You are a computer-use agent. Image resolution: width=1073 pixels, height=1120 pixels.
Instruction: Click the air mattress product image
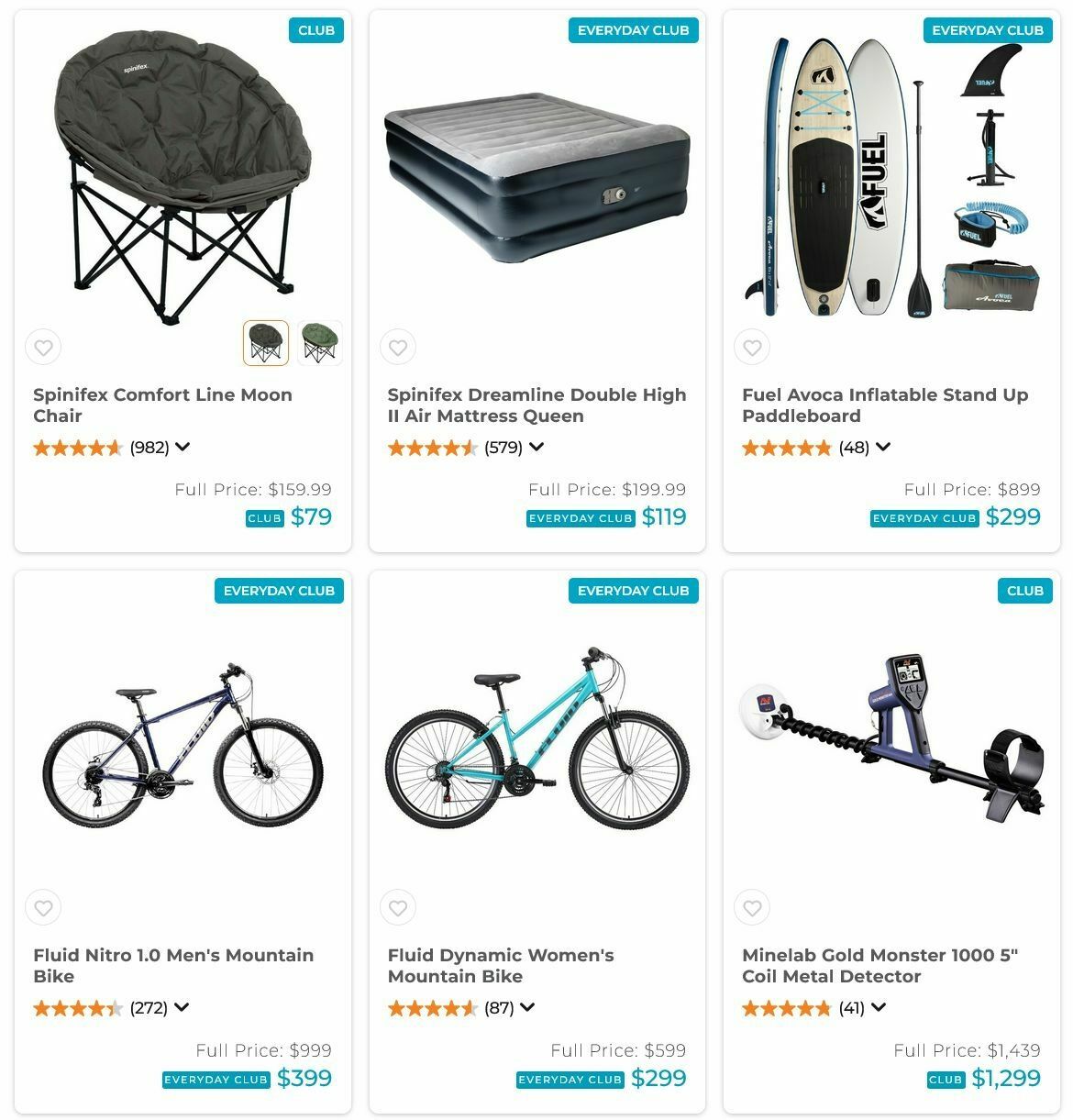point(537,177)
